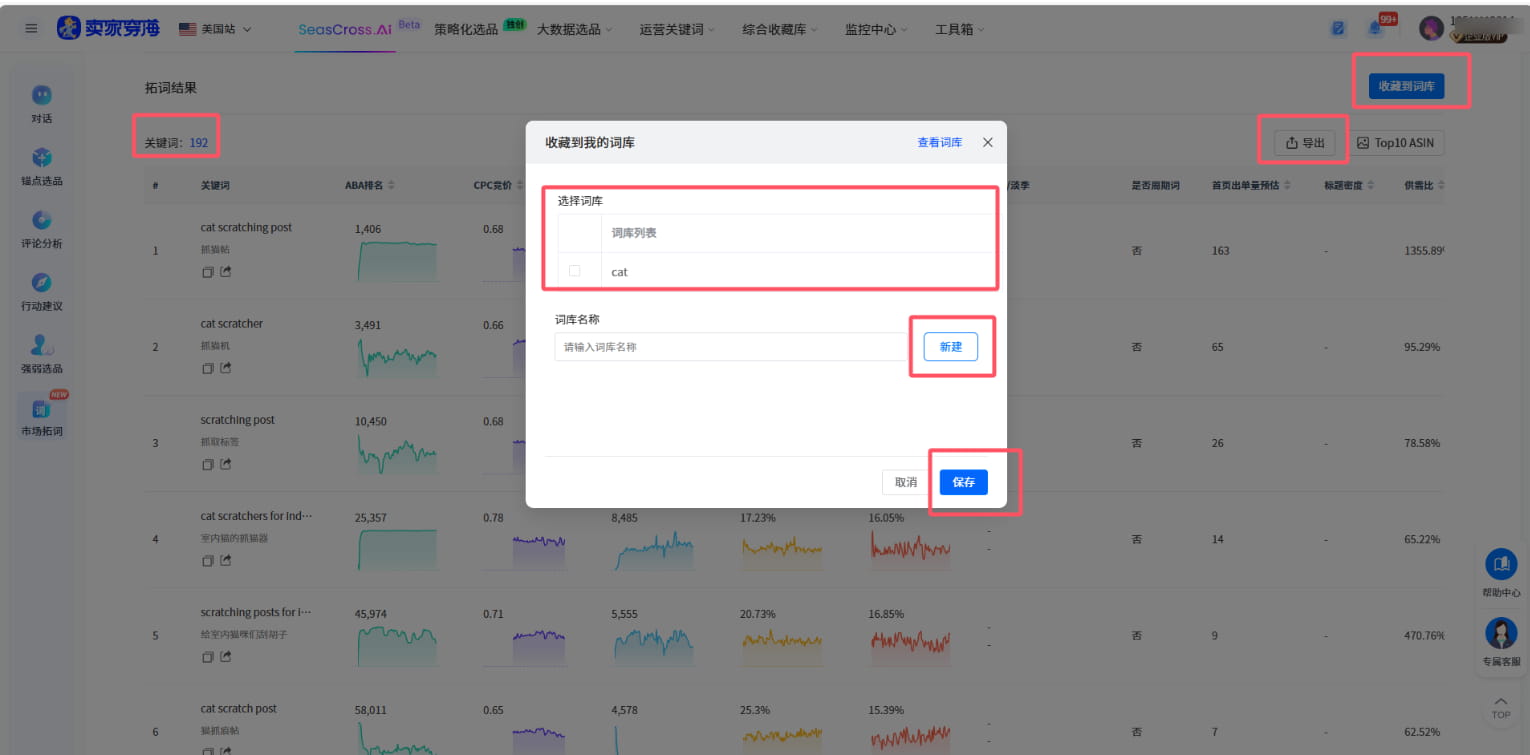Check the cat word list entry

(573, 271)
